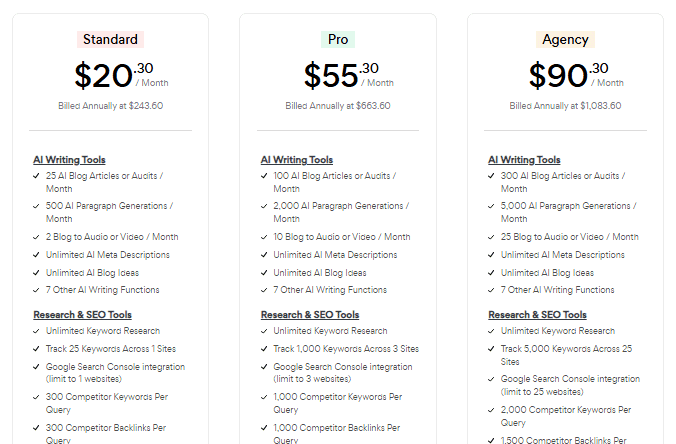This screenshot has width=676, height=444.
Task: Open Research & SEO Tools link in Pro plan
Action: [310, 315]
